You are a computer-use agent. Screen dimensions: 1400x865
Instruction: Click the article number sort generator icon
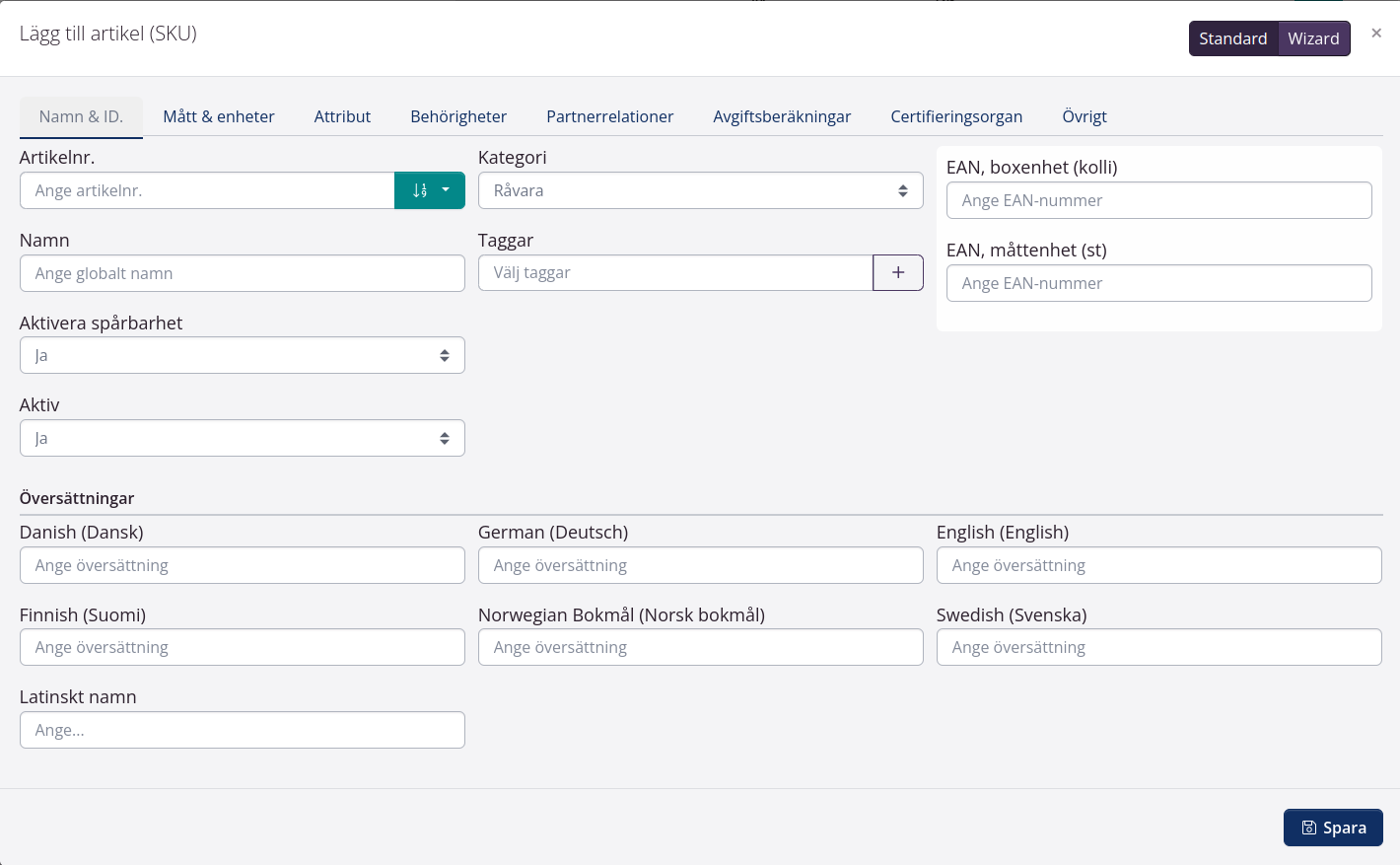[x=420, y=190]
